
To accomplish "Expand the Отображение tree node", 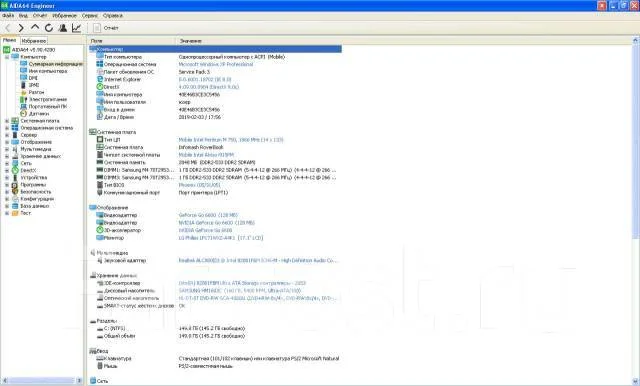I will click(7, 142).
